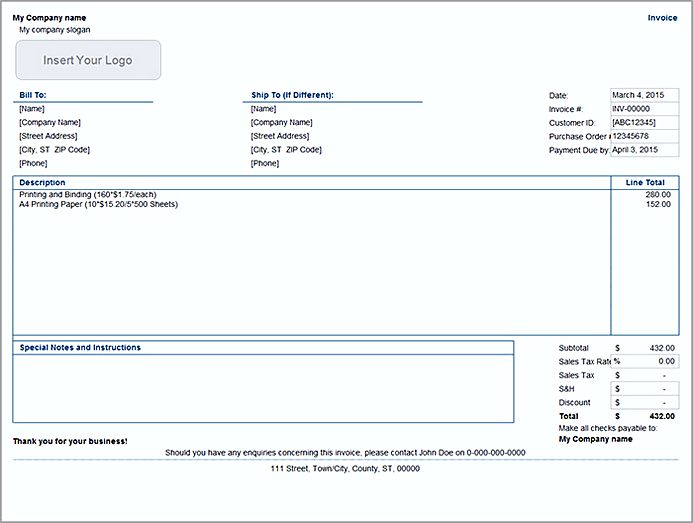Click Payment Due by field 'April 3, 2015'
The image size is (693, 523).
[644, 149]
